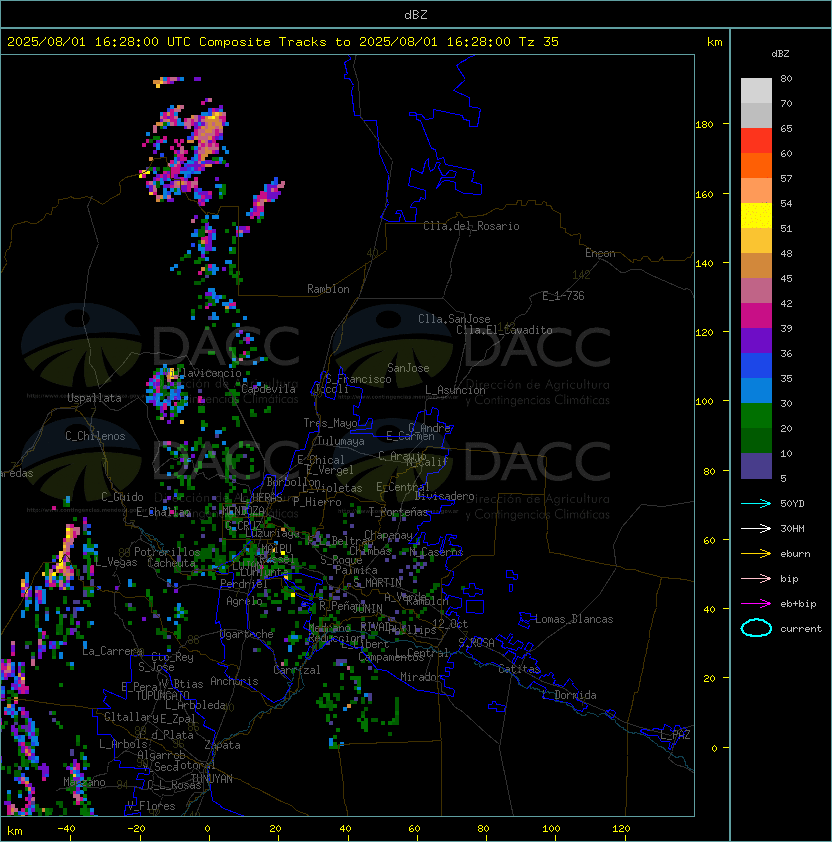Select the orange 57-60 dBZ swatch

[x=756, y=166]
